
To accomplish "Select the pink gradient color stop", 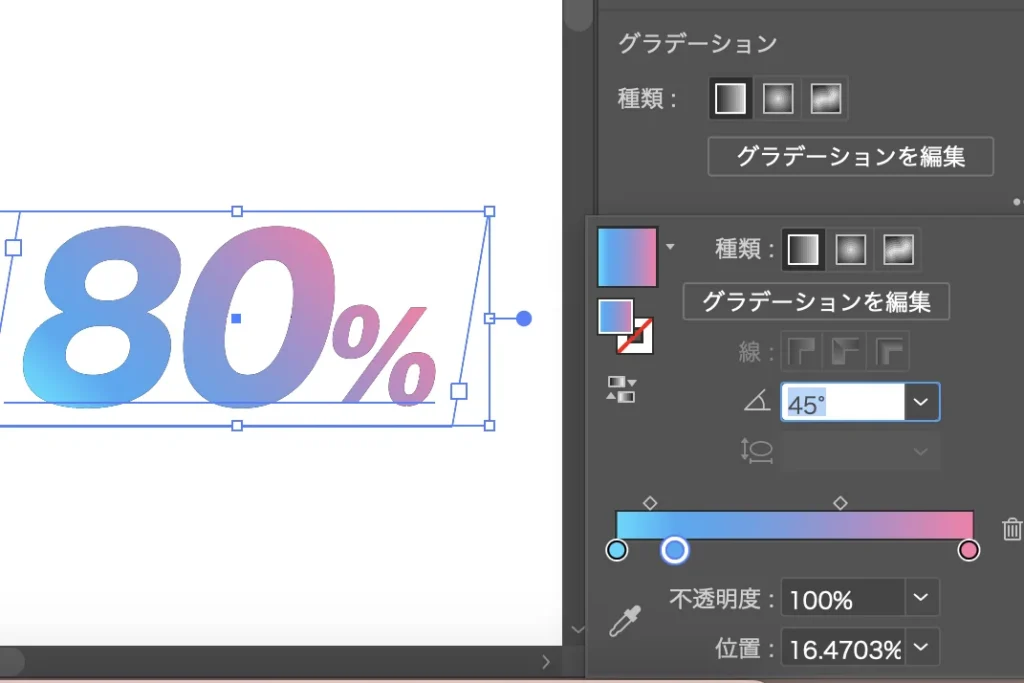I will [x=968, y=550].
